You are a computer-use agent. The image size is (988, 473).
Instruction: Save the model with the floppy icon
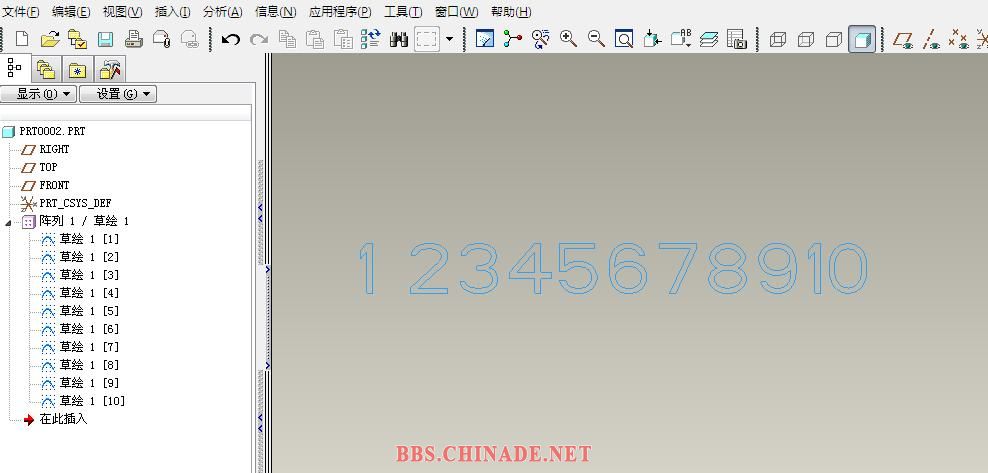coord(105,40)
